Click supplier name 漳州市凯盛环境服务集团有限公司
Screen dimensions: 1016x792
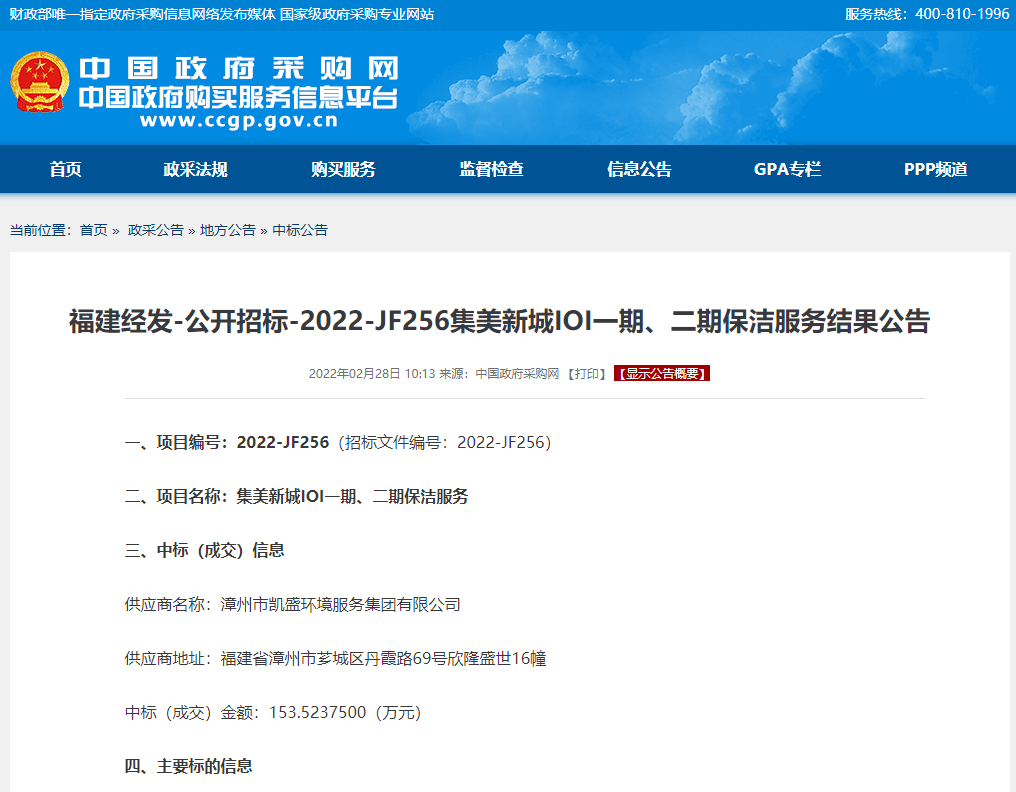click(340, 605)
